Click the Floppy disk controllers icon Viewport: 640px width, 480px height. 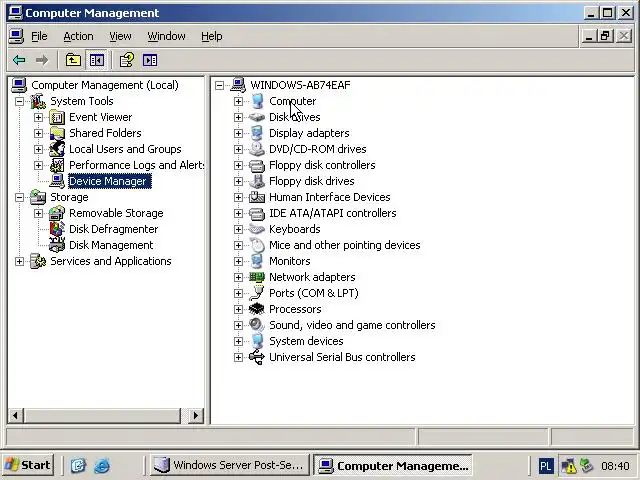257,165
